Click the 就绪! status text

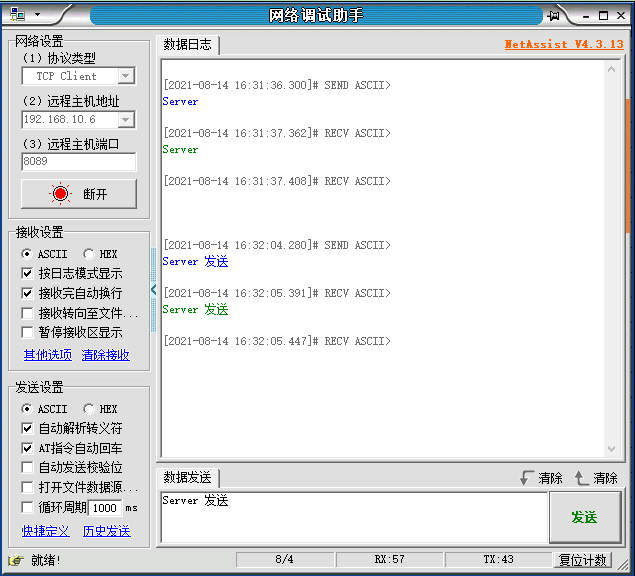pos(46,561)
